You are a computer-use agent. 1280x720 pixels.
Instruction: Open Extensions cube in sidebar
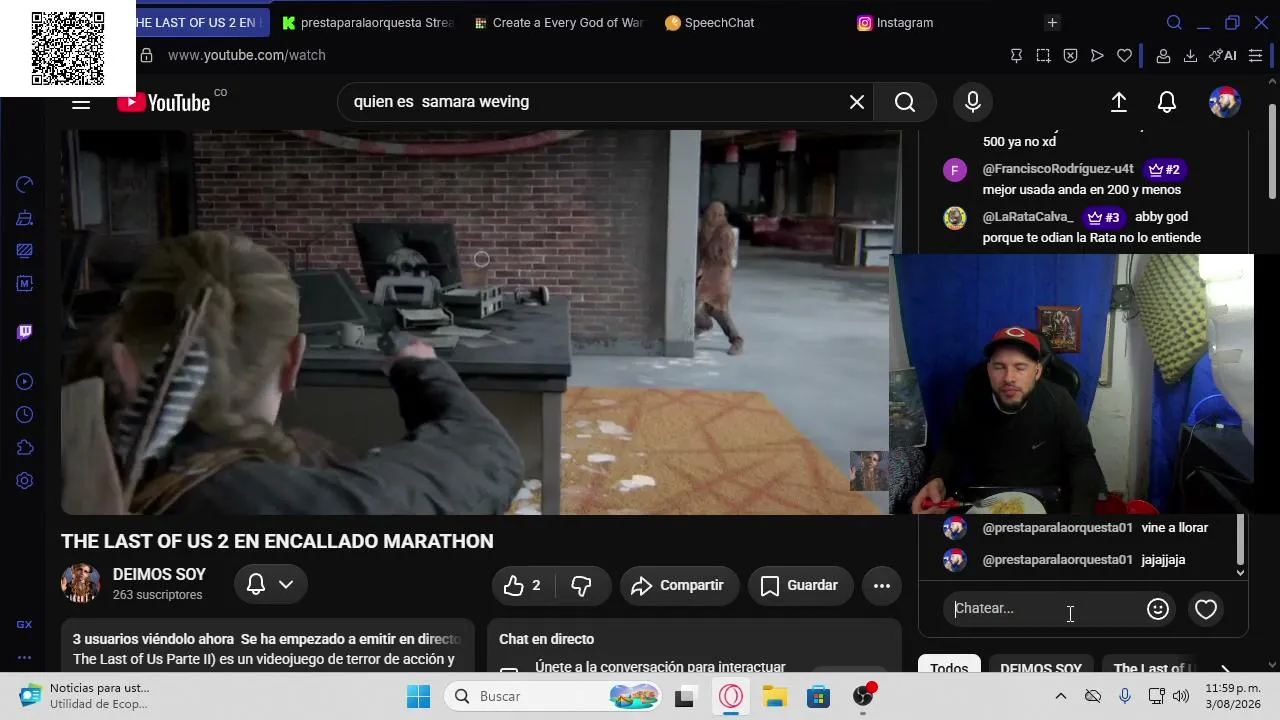(25, 448)
